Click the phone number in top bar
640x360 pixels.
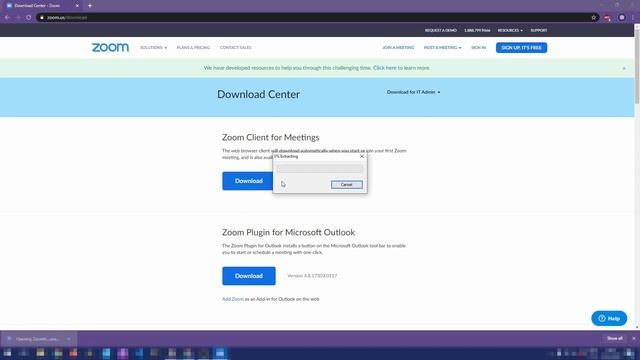[x=477, y=31]
